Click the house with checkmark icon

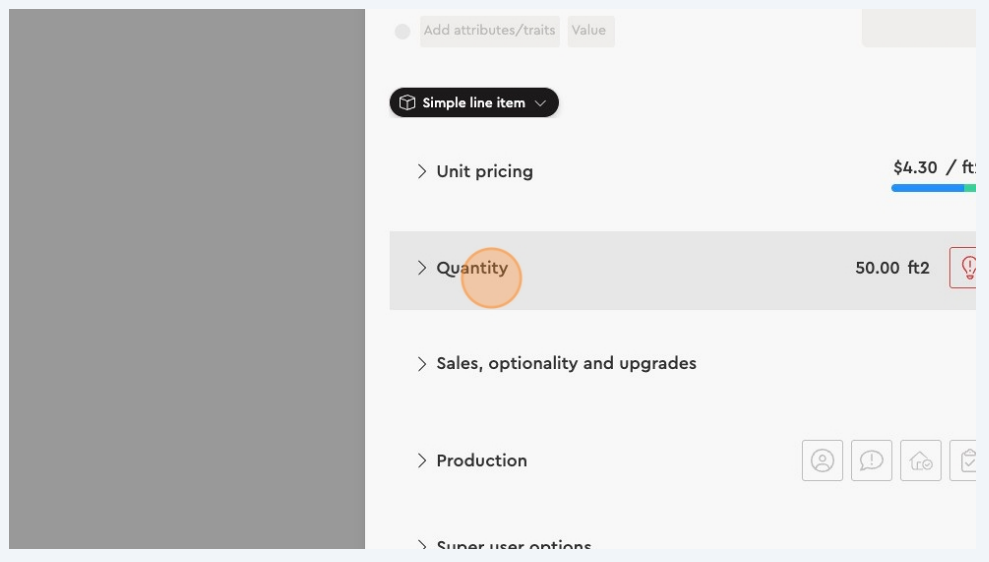920,460
